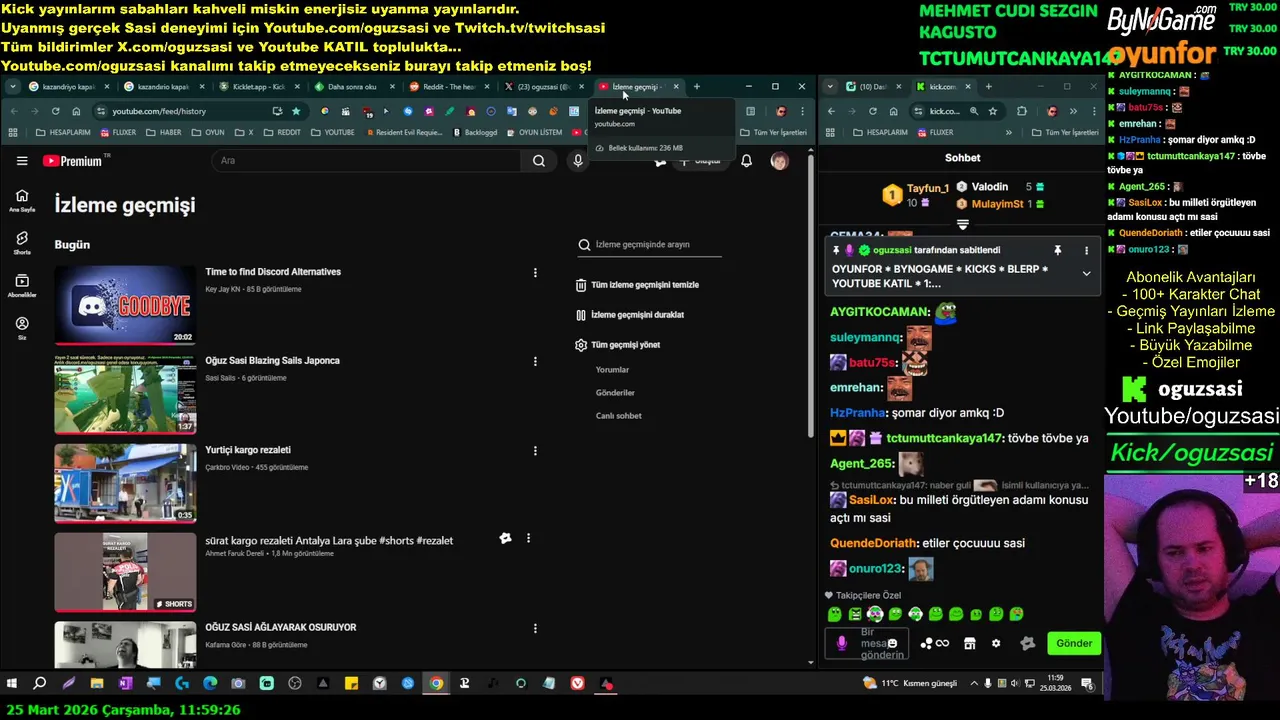This screenshot has width=1280, height=720.
Task: Open 'Gönderiler' history link
Action: [615, 393]
